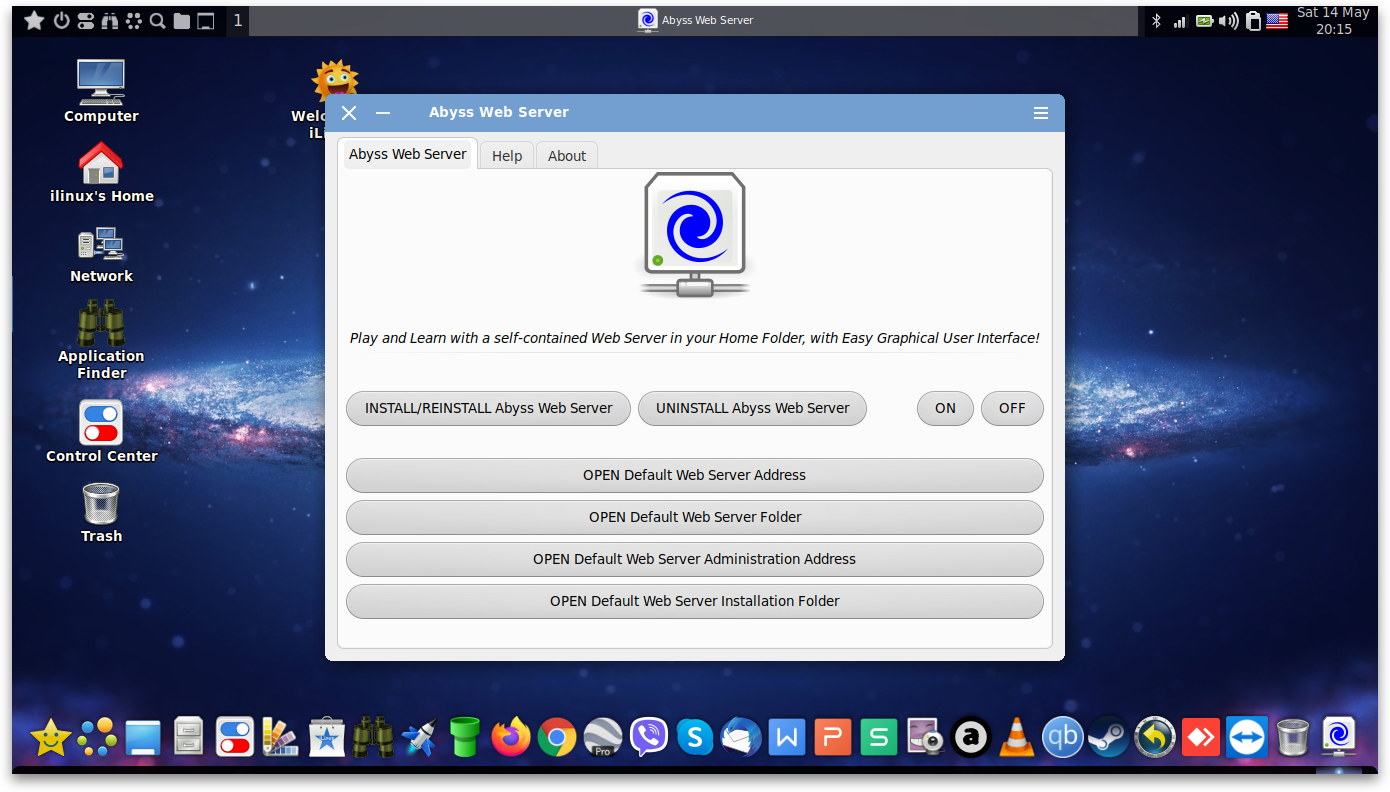Open ilinux's Home desktop icon
Viewport: 1390px width, 792px height.
point(101,173)
